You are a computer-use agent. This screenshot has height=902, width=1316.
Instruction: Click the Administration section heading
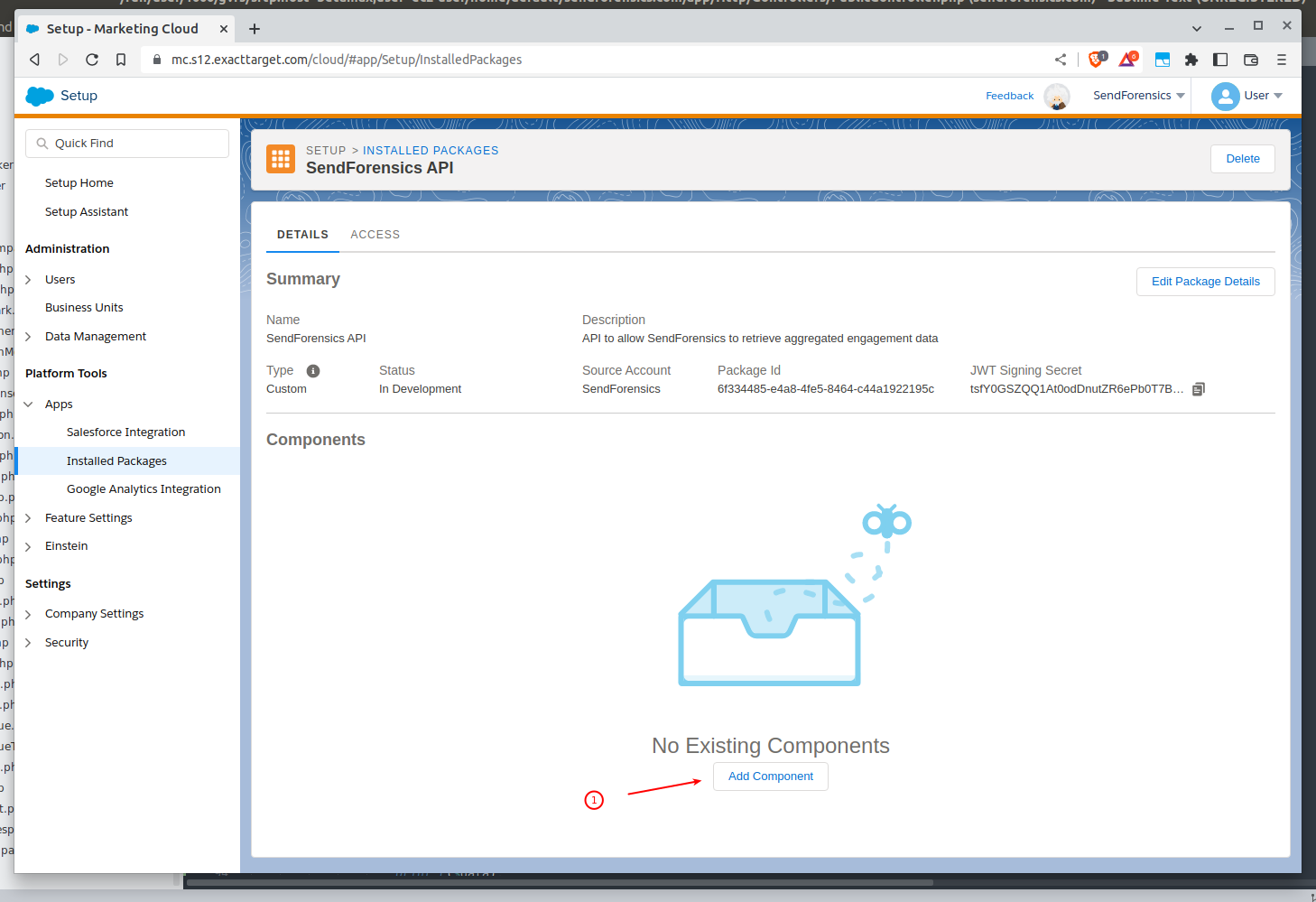[68, 249]
